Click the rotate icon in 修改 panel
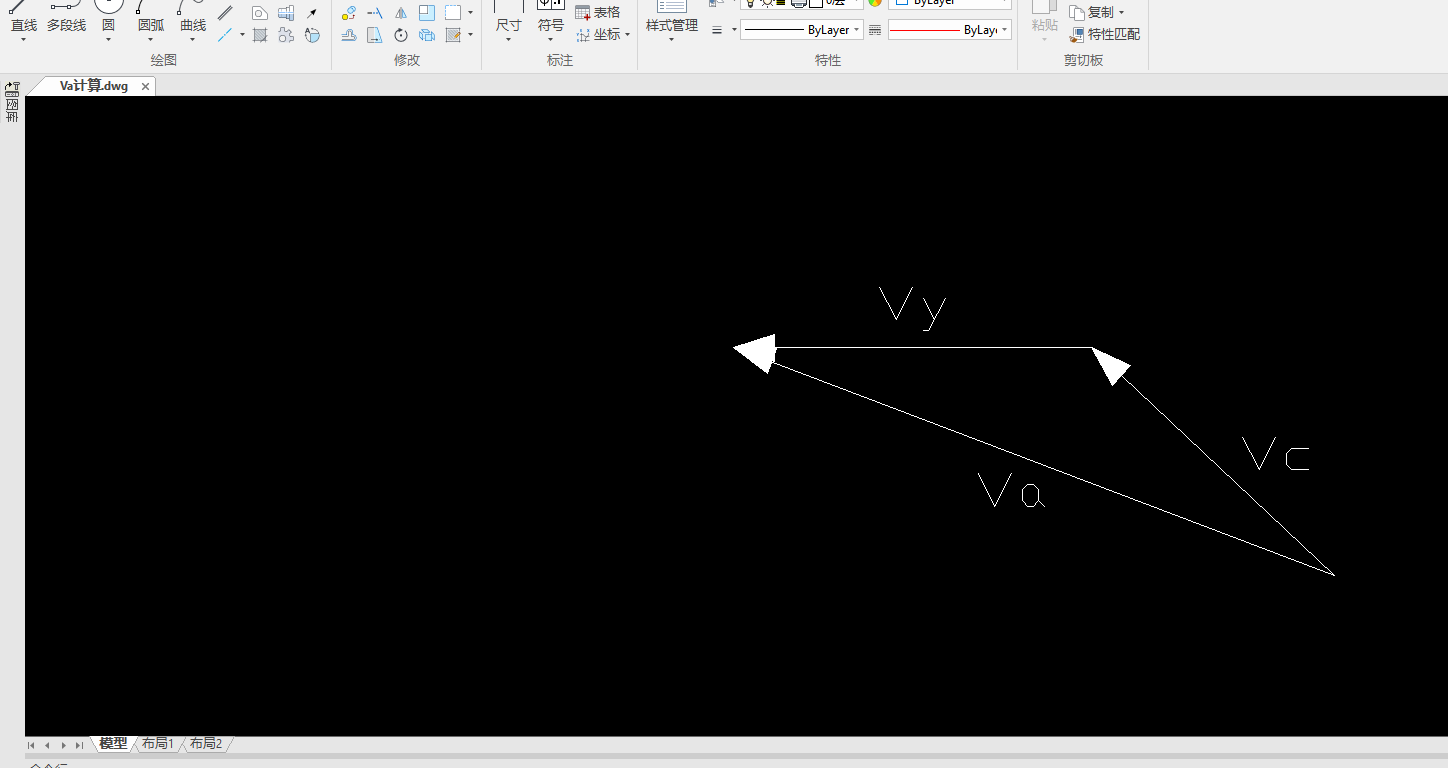Screen dimensions: 1448x768 click(x=401, y=35)
